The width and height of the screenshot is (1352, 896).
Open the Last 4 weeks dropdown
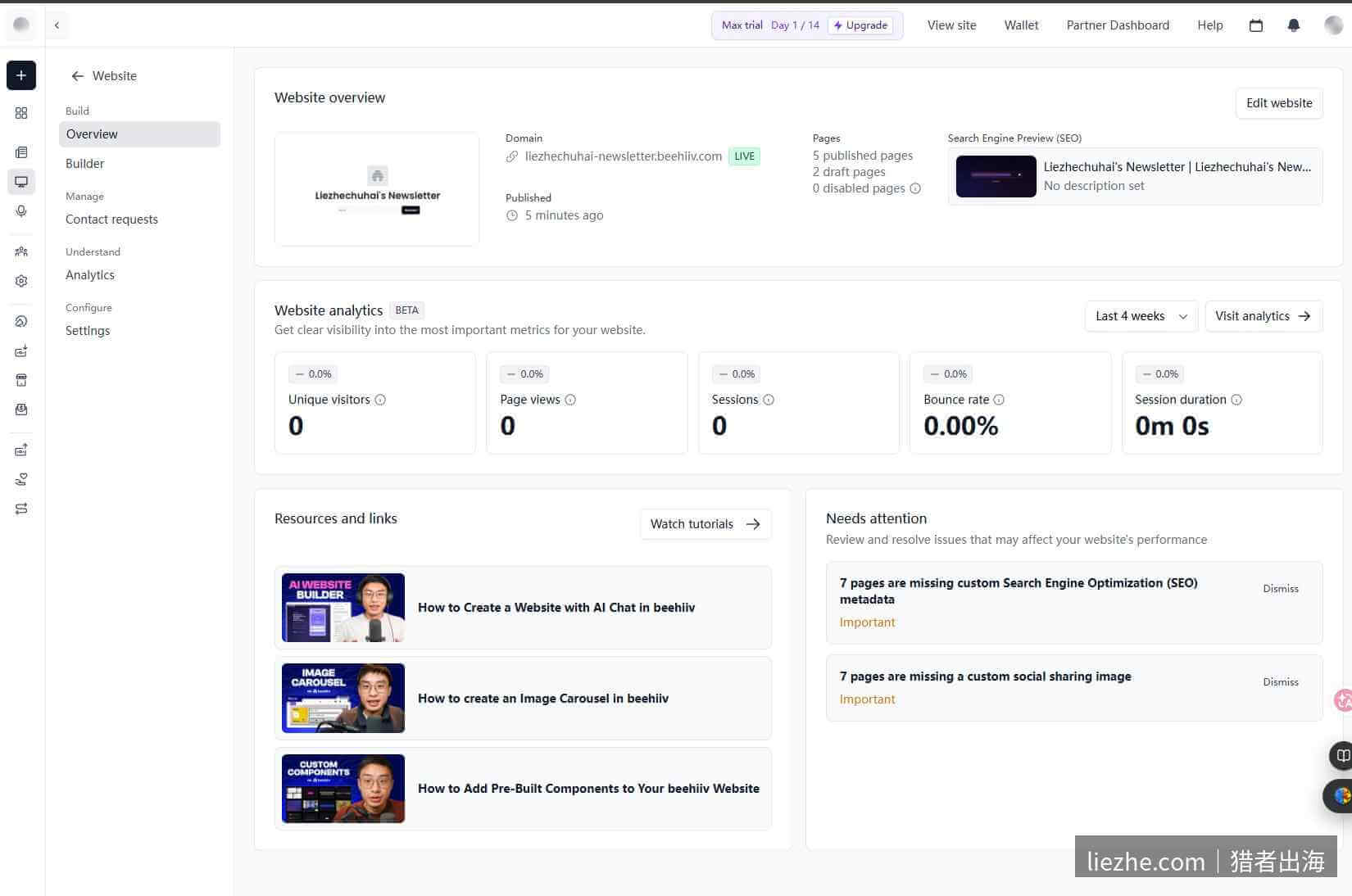(1141, 316)
